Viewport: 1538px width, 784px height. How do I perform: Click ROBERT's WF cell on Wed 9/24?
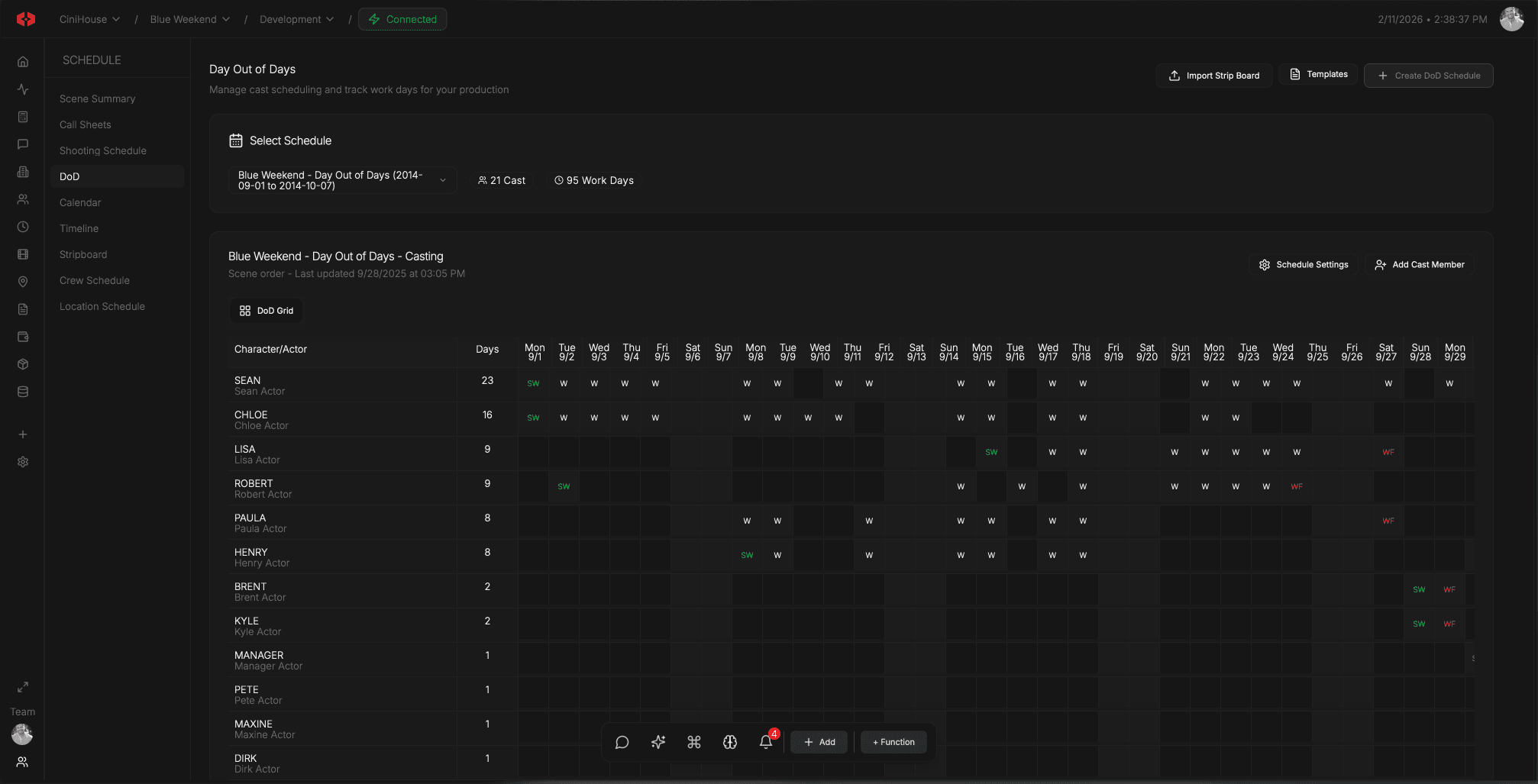click(1297, 486)
